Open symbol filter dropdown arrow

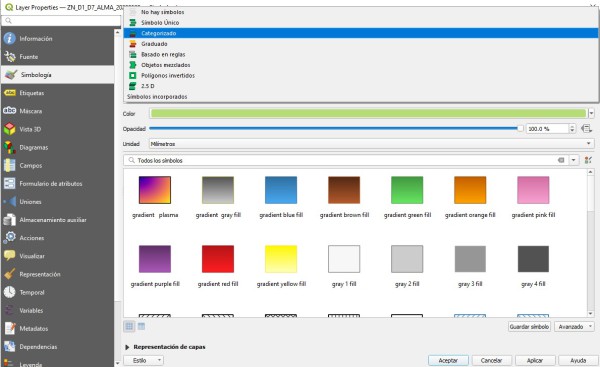click(573, 160)
